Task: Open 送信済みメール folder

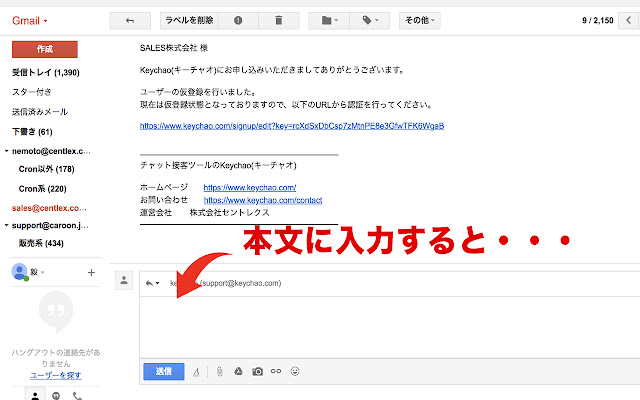Action: tap(40, 112)
